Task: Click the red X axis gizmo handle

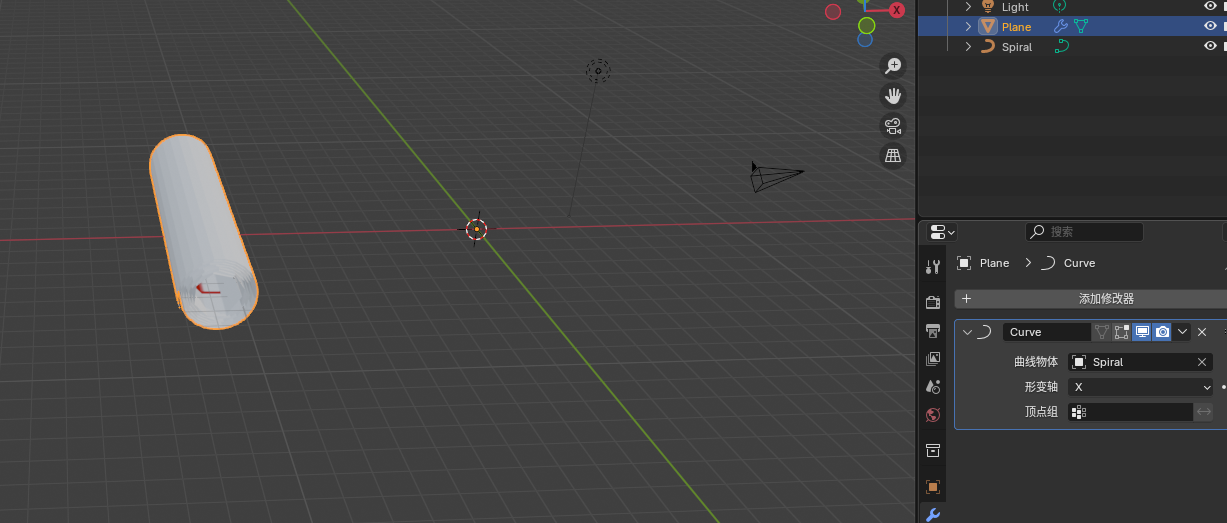Action: pyautogui.click(x=896, y=10)
